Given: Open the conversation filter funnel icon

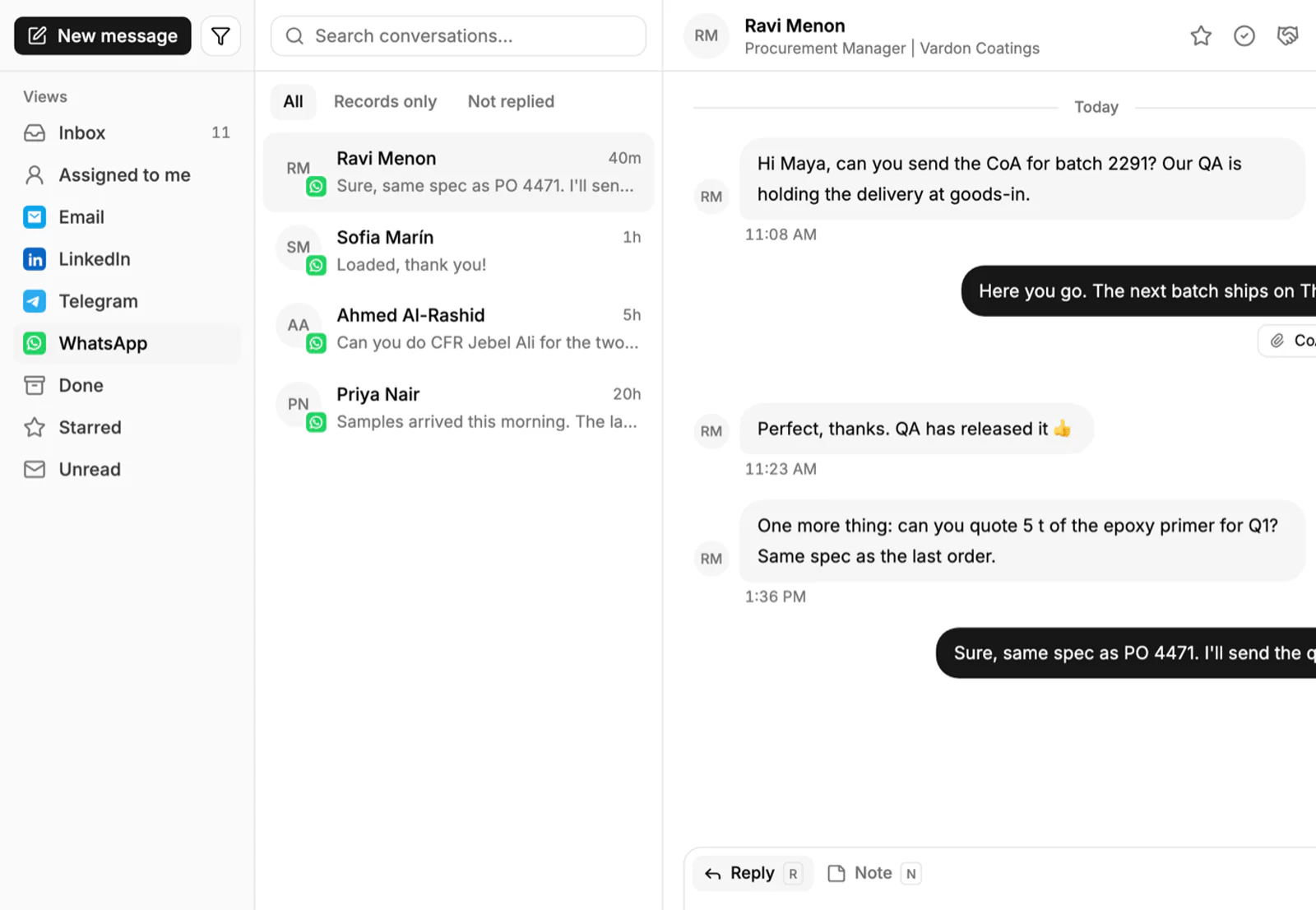Looking at the screenshot, I should 220,35.
